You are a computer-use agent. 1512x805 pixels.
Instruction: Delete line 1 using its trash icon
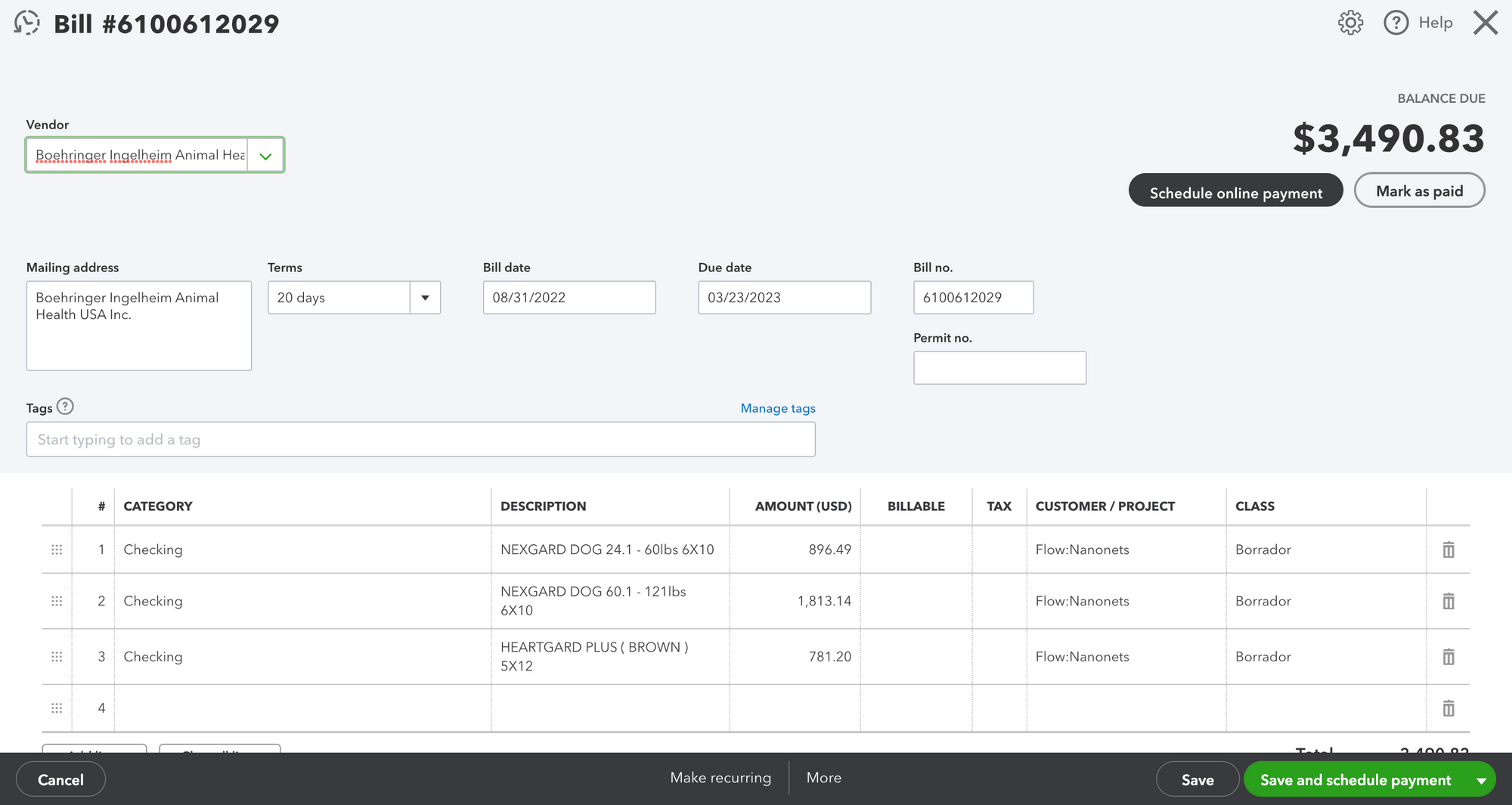(x=1448, y=550)
